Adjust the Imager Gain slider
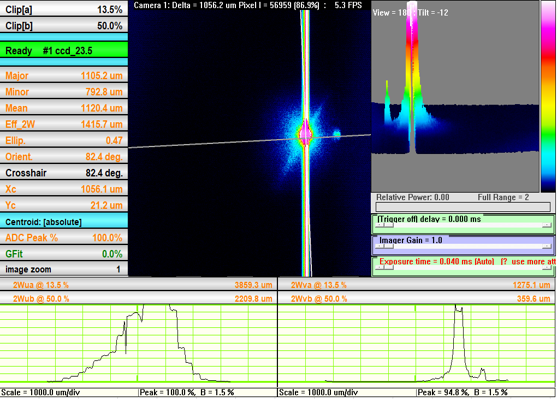This screenshot has height=399, width=557. click(x=463, y=245)
